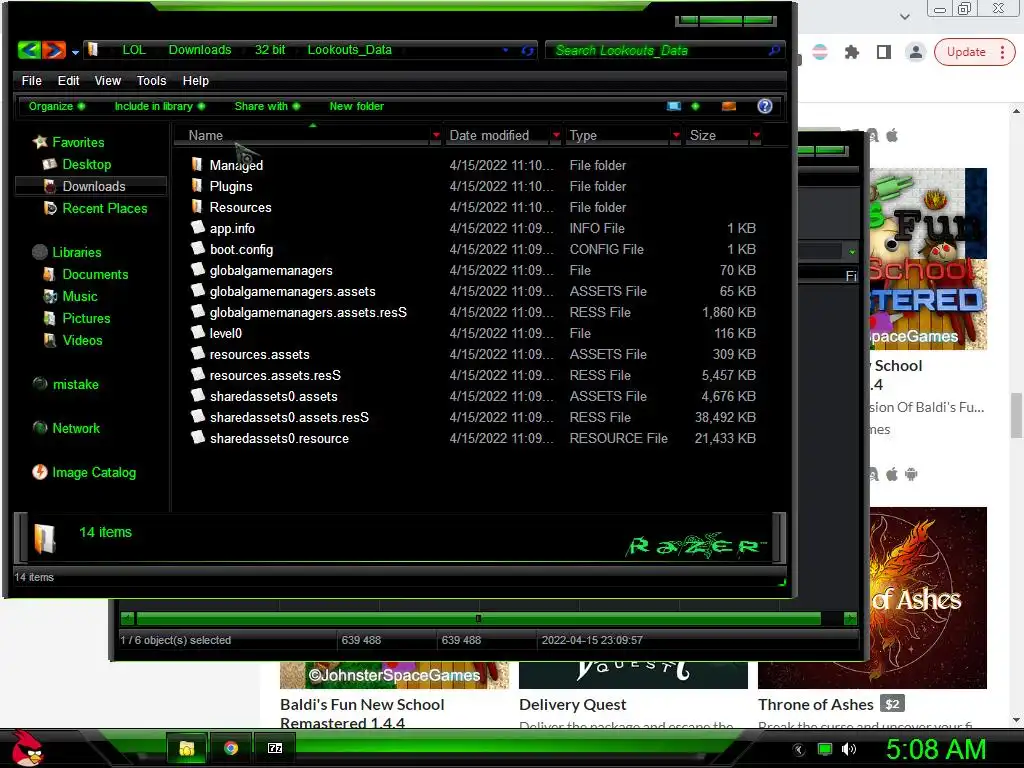Open the Chrome extensions puzzle icon

852,52
